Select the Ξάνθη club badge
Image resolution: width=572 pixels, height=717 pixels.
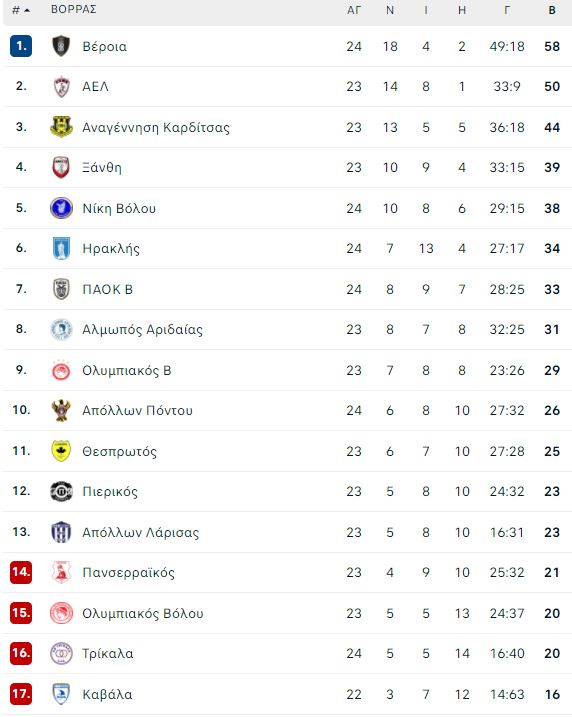(61, 167)
